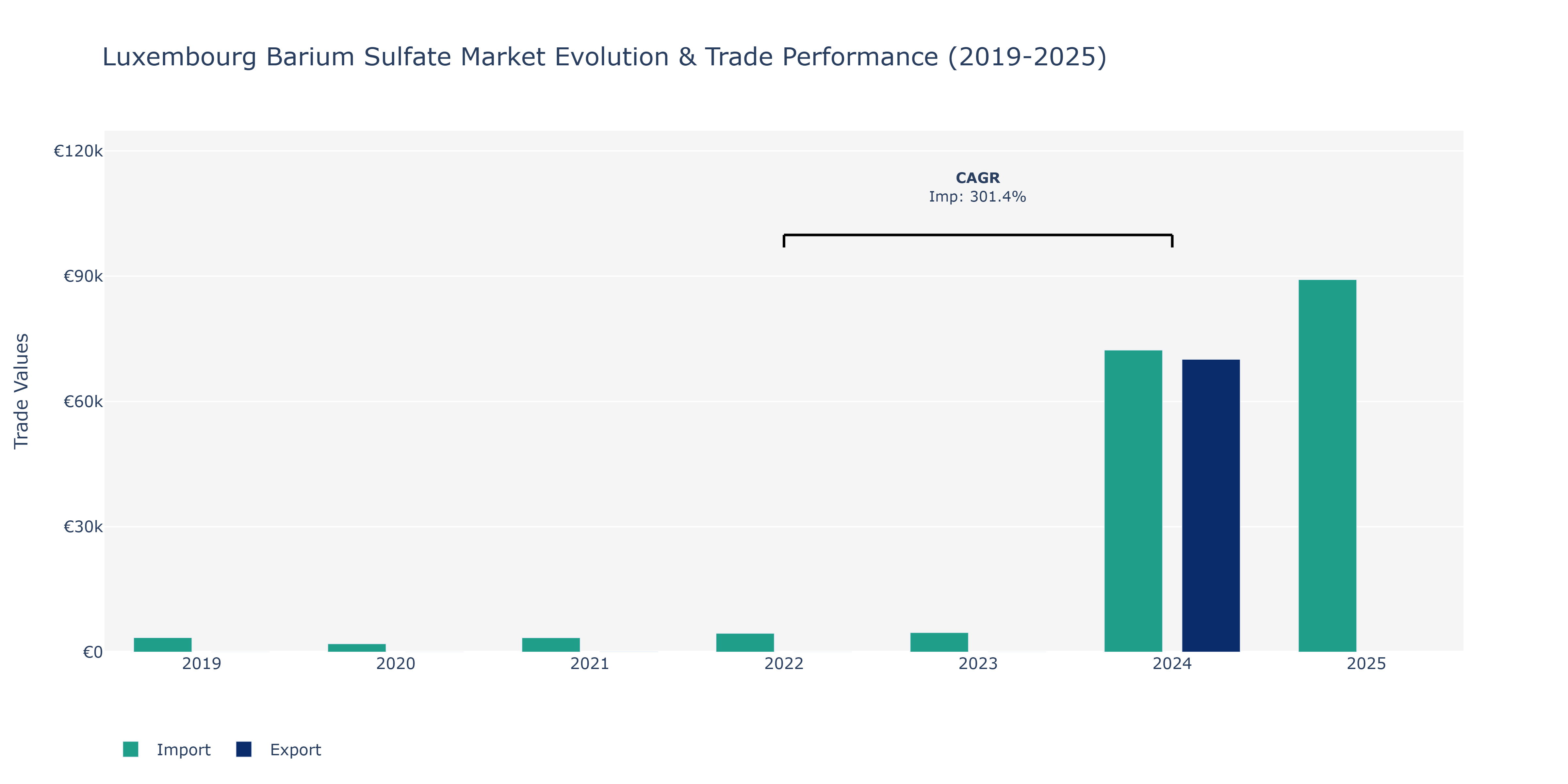Select the 2024 navy Export bar
The height and width of the screenshot is (784, 1568).
(x=1211, y=506)
